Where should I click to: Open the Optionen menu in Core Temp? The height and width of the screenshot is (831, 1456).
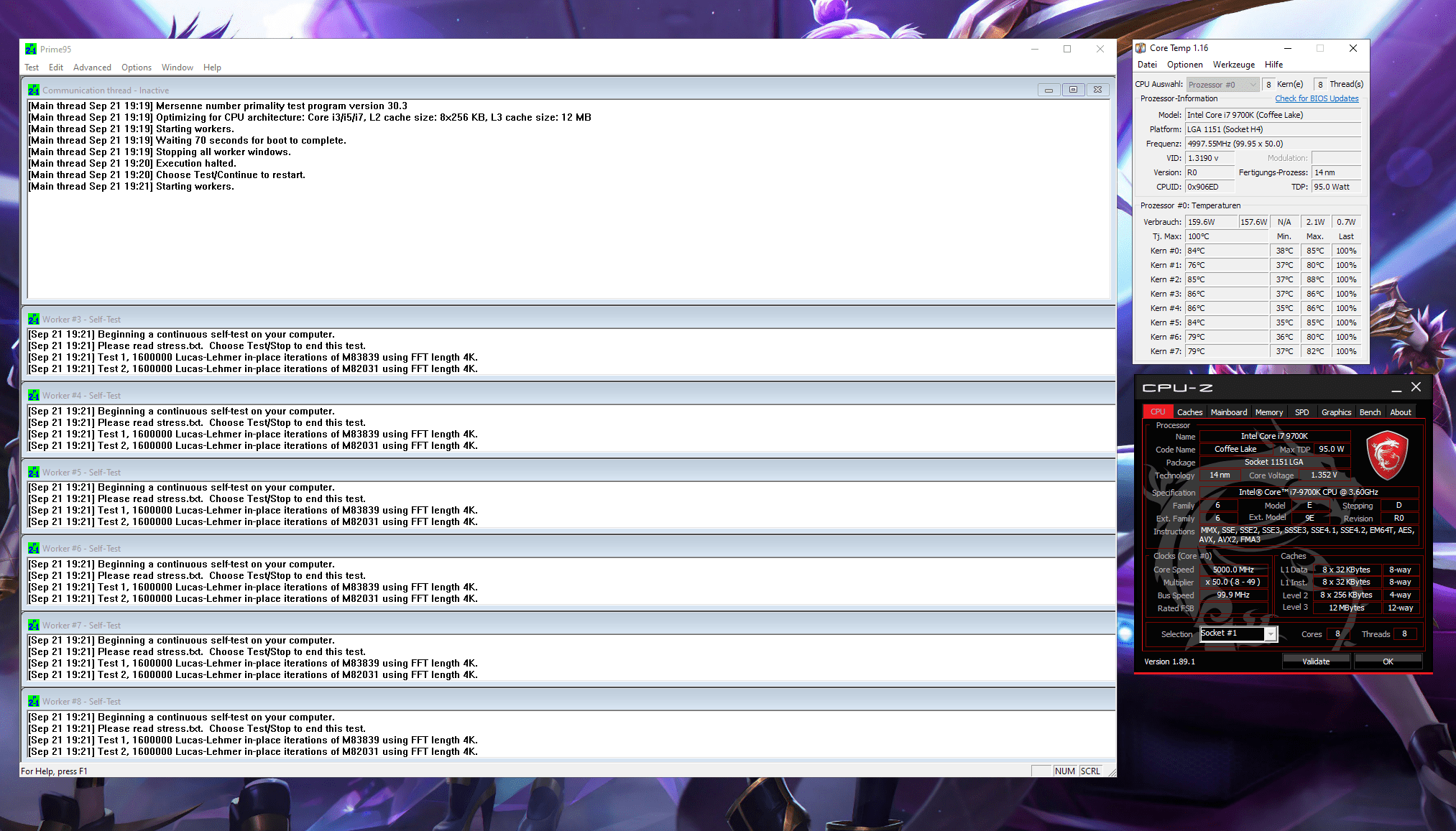(1184, 65)
